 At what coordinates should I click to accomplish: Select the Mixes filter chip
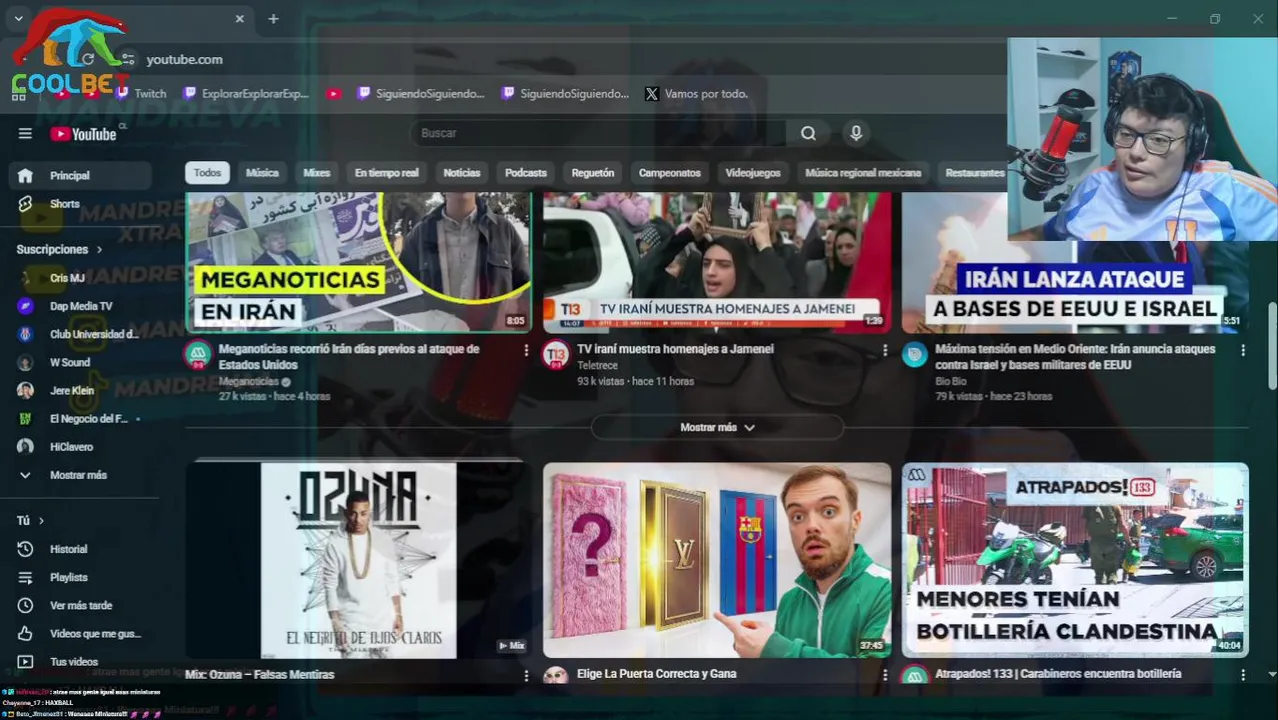pos(316,173)
